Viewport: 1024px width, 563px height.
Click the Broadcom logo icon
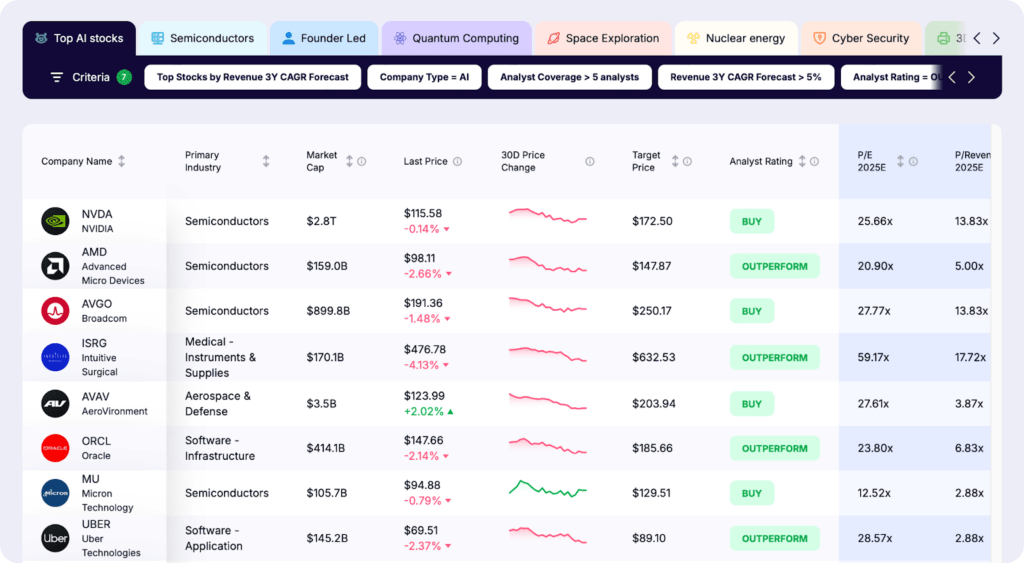[55, 311]
